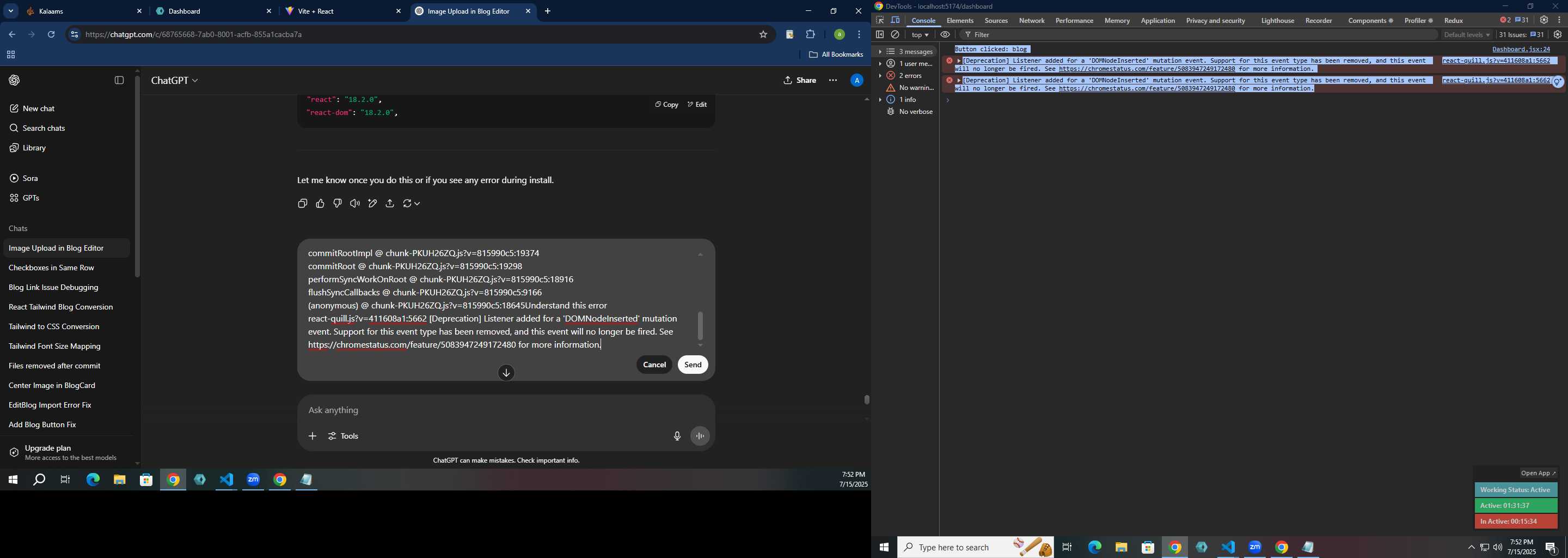Open the top JavaScript context dropdown

coord(920,35)
